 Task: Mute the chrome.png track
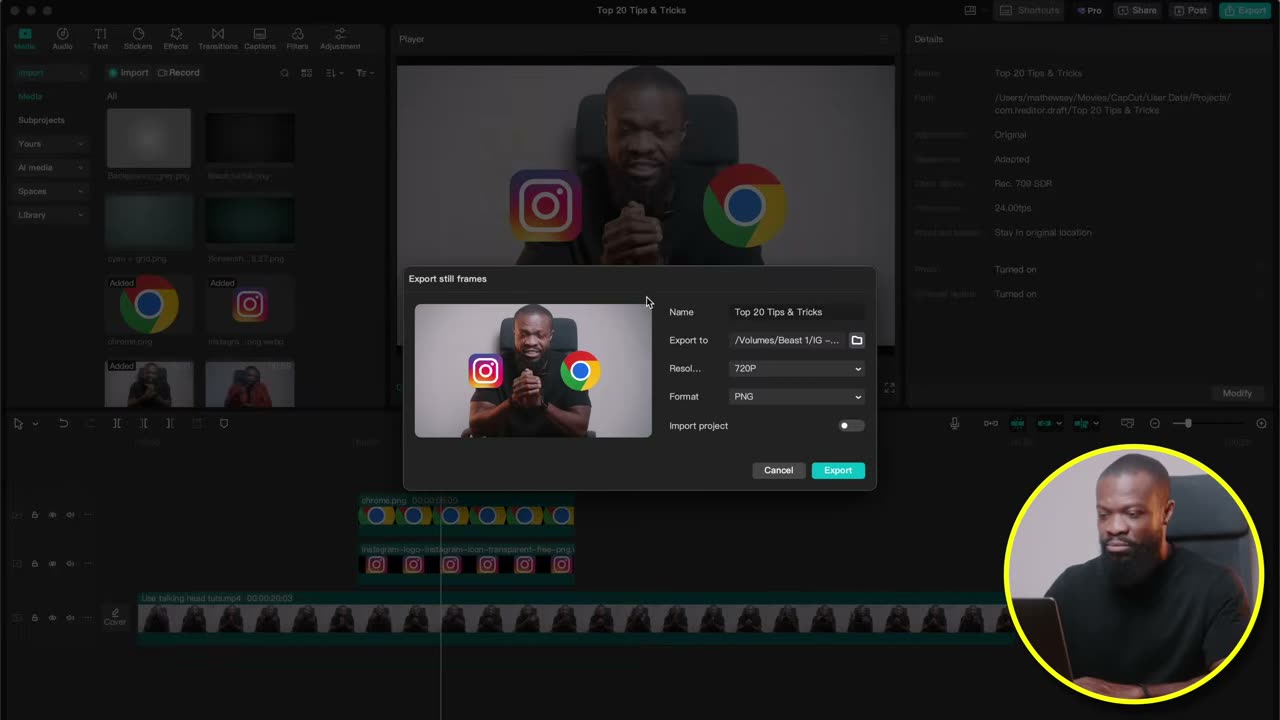click(70, 515)
